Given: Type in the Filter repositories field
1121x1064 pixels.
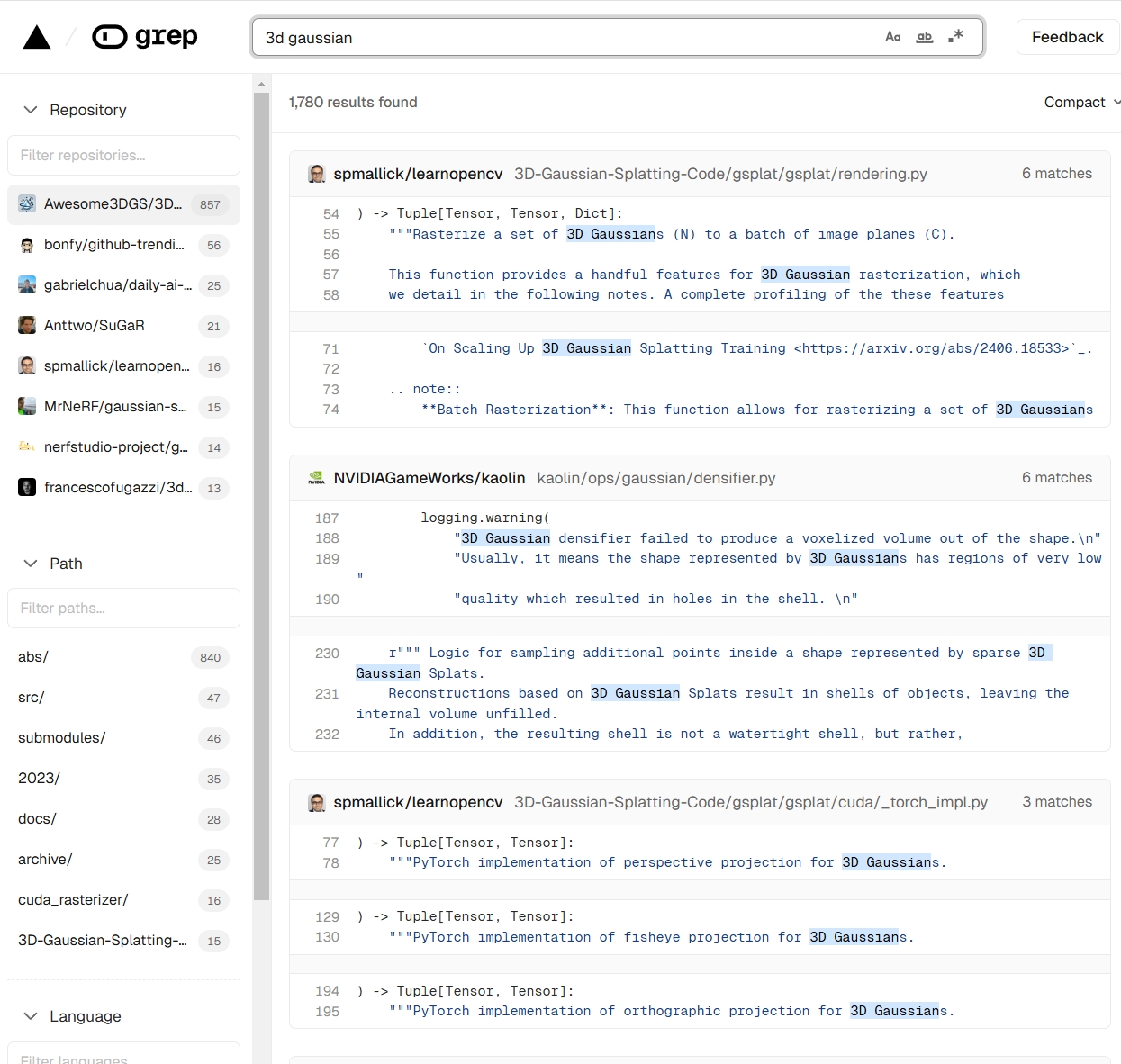Looking at the screenshot, I should click(123, 156).
